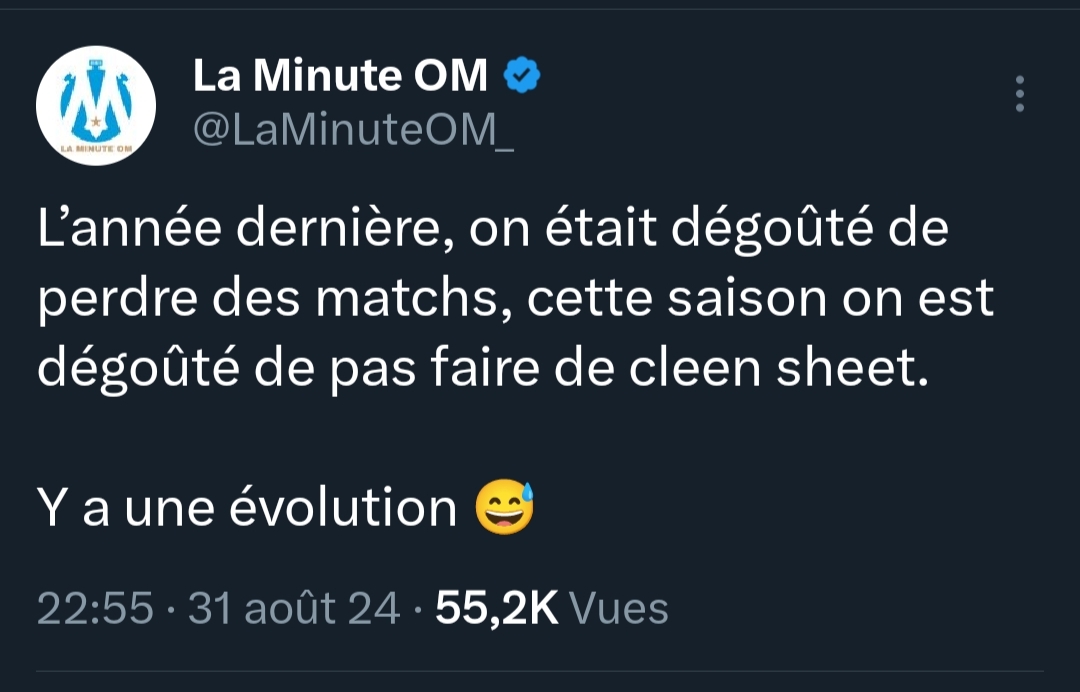Image resolution: width=1080 pixels, height=692 pixels.
Task: Click the "Y a une évolution" text
Action: [247, 508]
